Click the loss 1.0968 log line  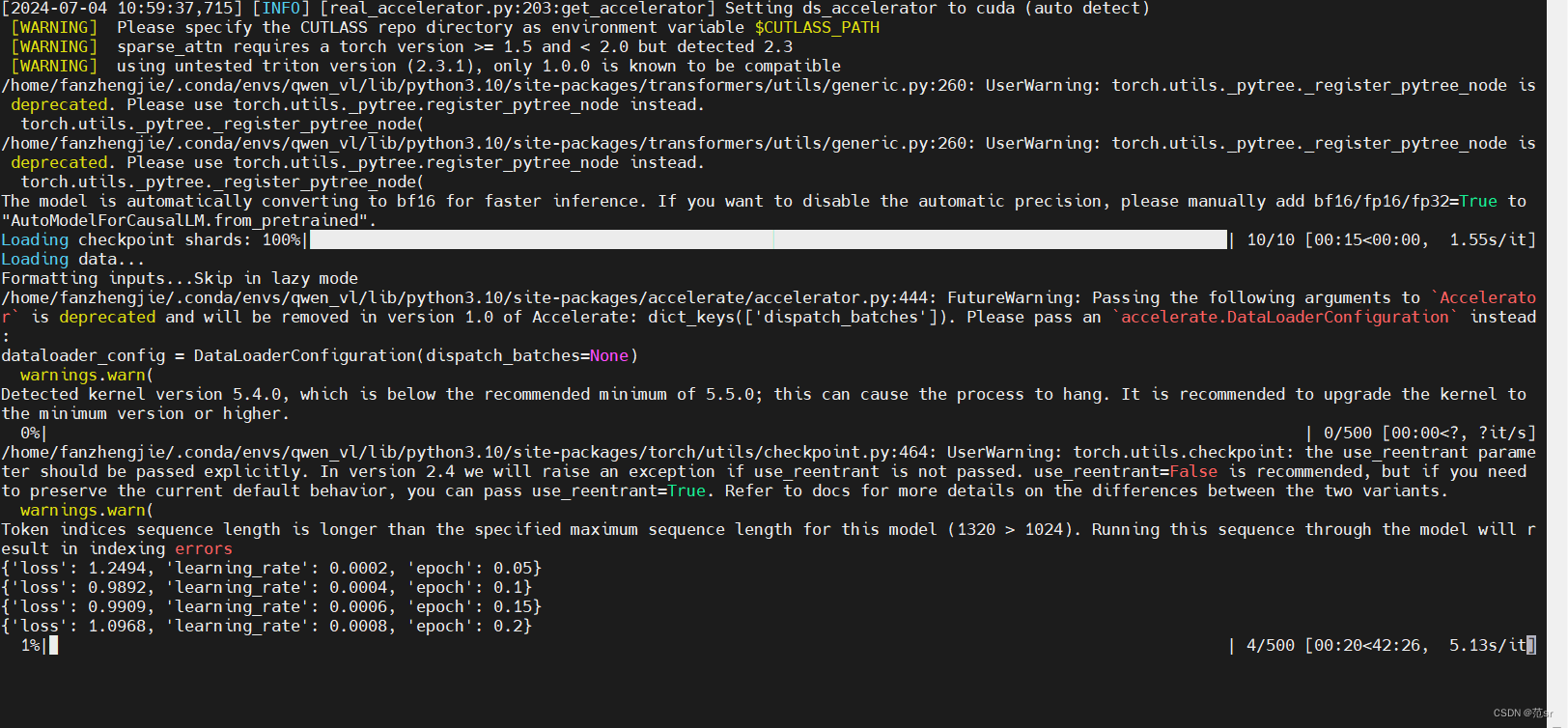pyautogui.click(x=266, y=626)
